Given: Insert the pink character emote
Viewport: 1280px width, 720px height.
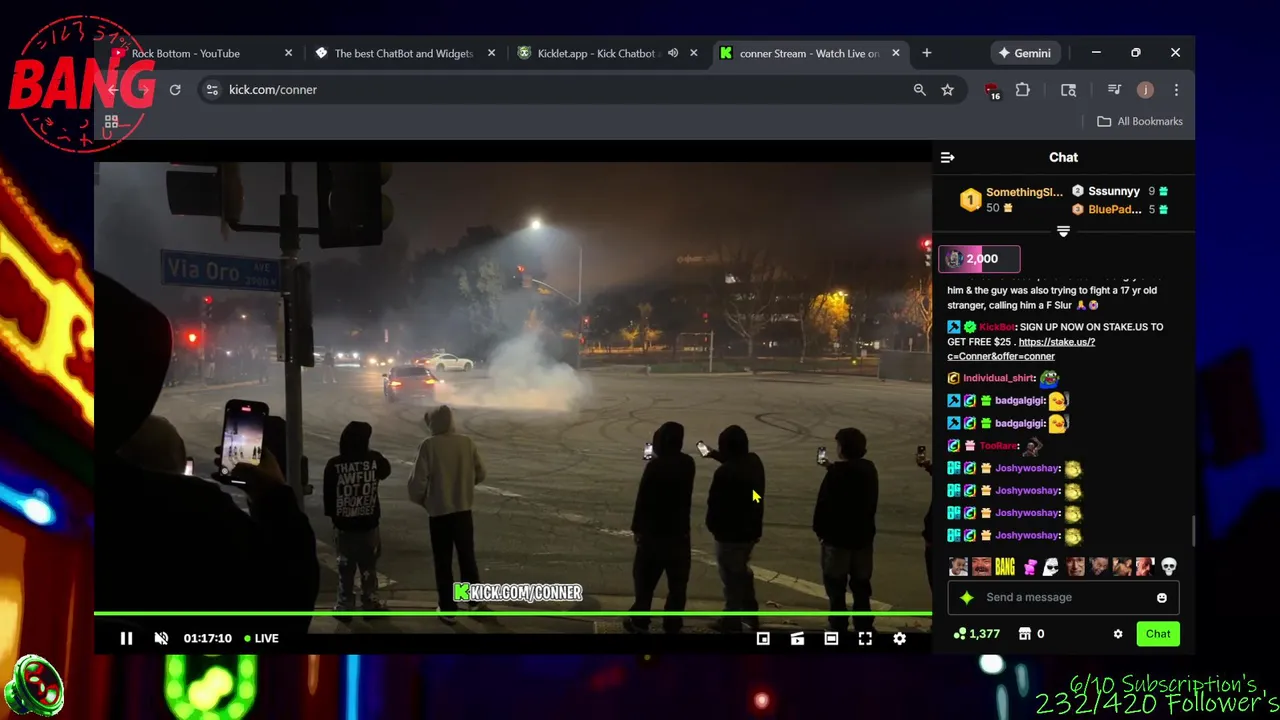Looking at the screenshot, I should [1029, 567].
